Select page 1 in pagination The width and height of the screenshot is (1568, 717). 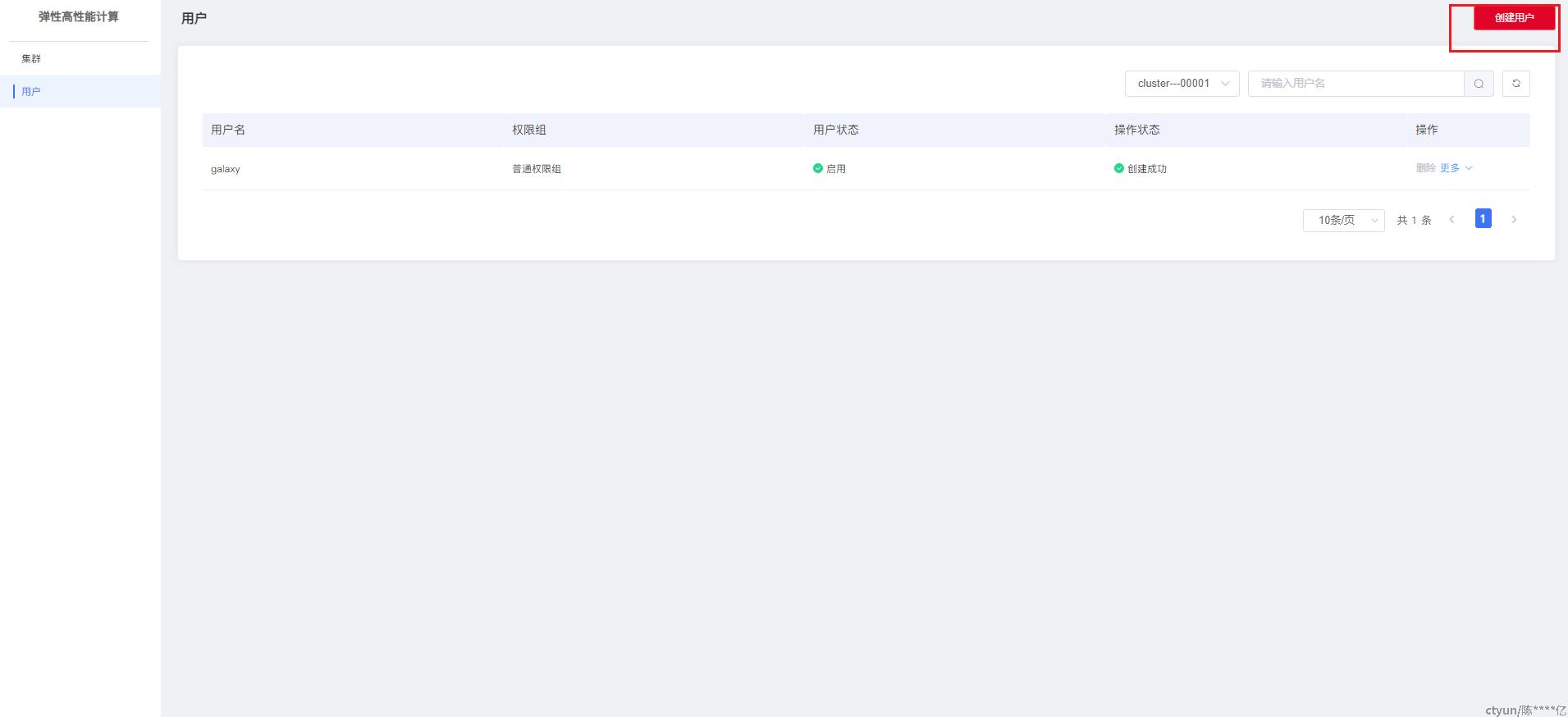pos(1483,218)
